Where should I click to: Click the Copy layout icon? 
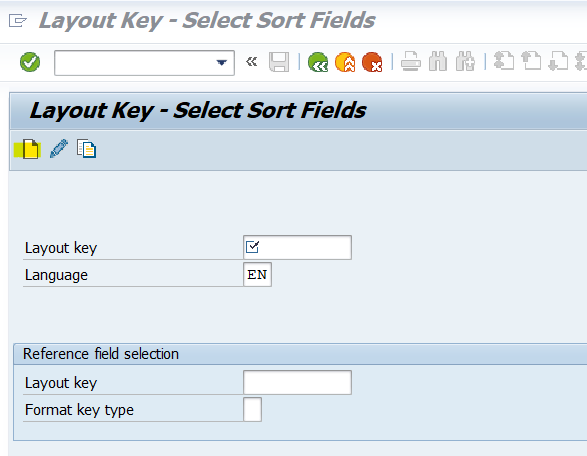click(86, 149)
